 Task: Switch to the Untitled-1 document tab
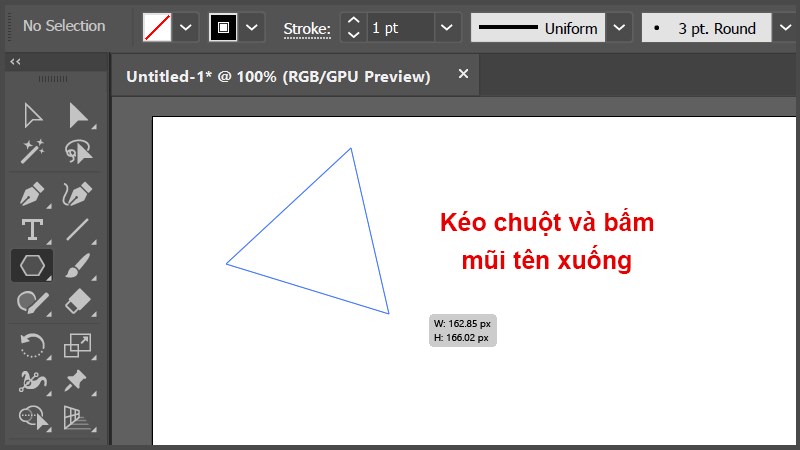pos(278,77)
